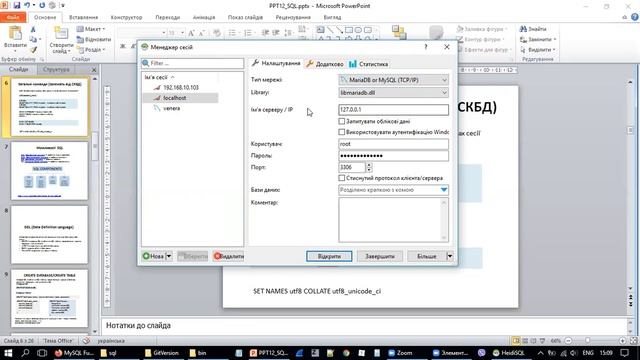640x360 pixels.
Task: Open the Макет layout dropdown
Action: pos(91,29)
